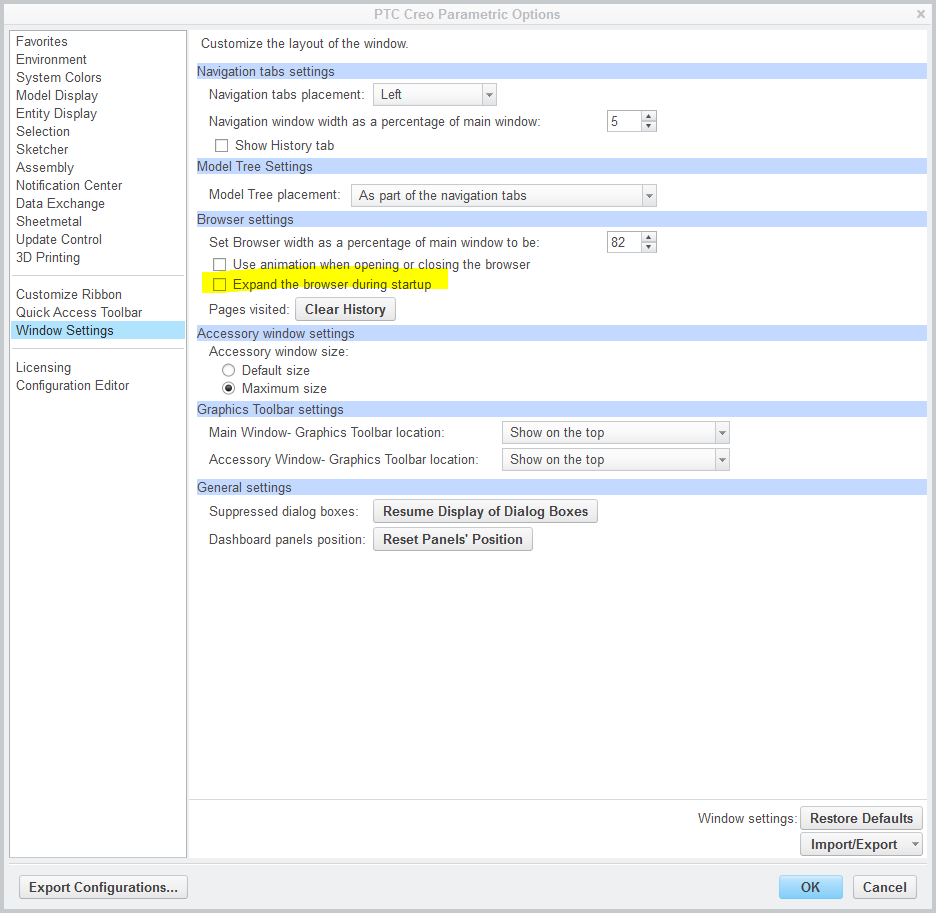Open the Environment category
Screen dimensions: 936x913
click(51, 59)
